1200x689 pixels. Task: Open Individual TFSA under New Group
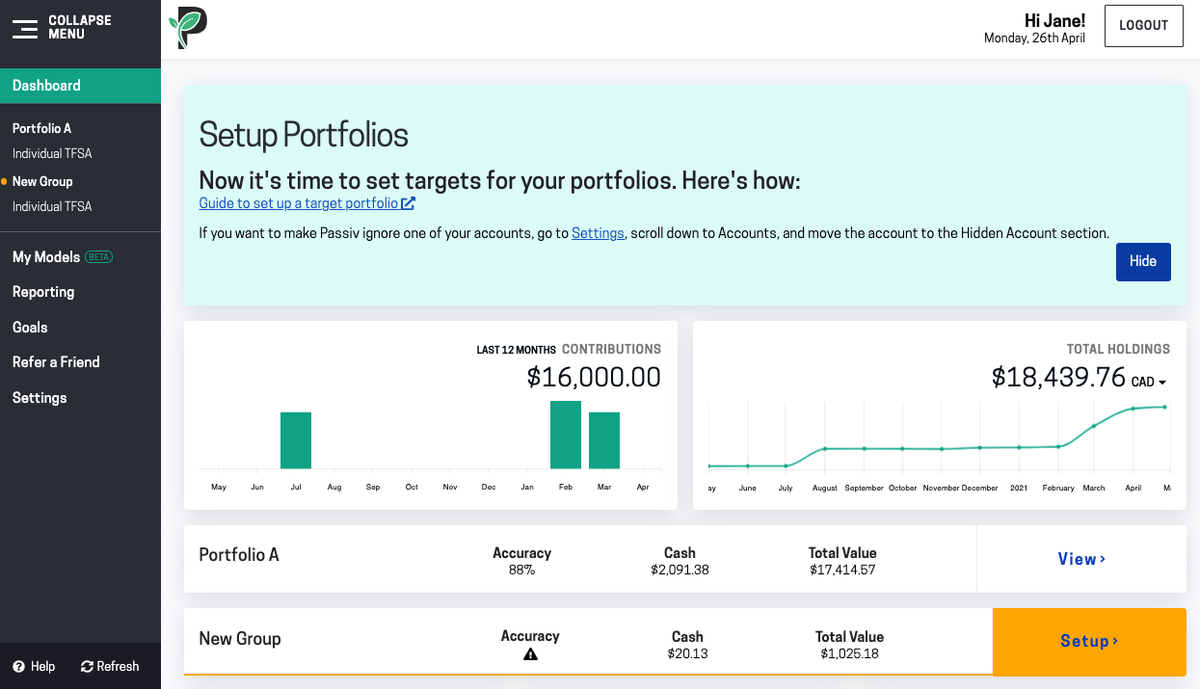click(52, 207)
